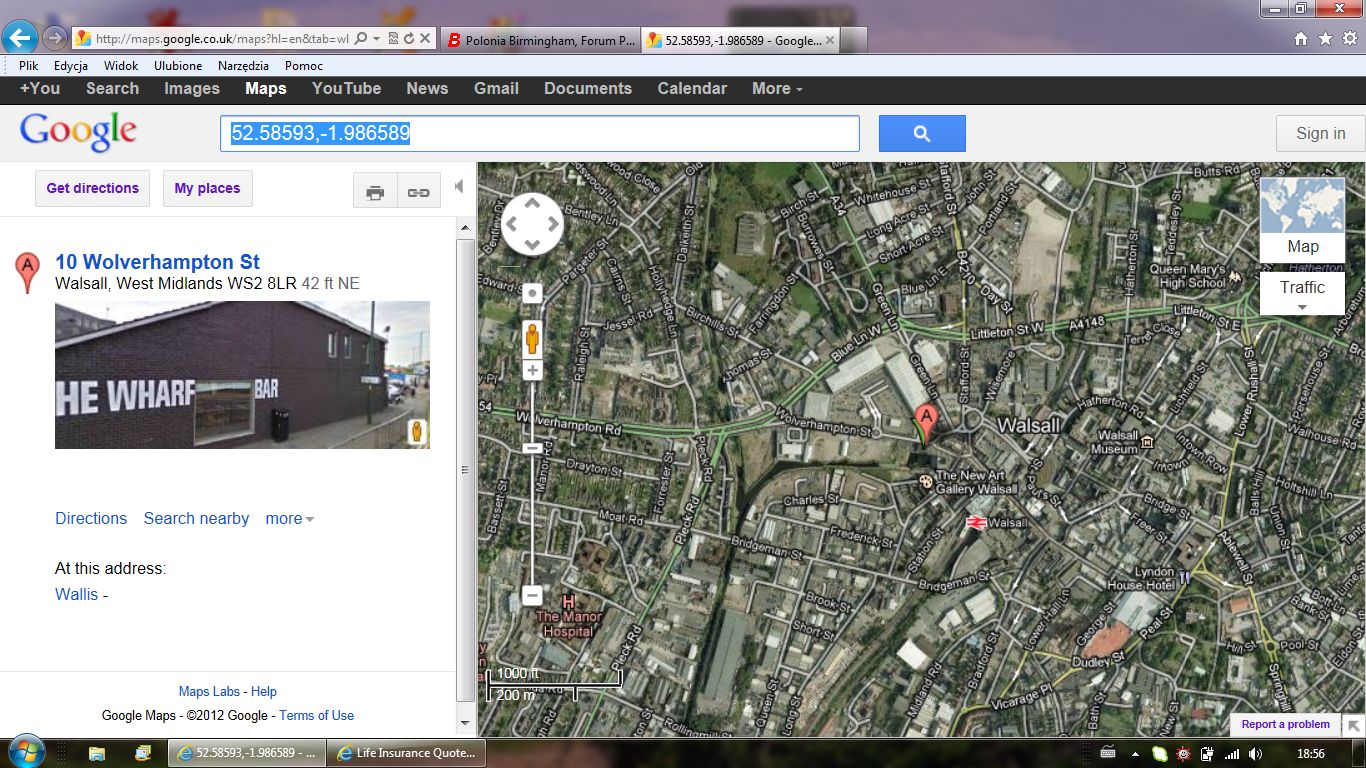
Task: Click the zoom in plus button
Action: [x=532, y=371]
